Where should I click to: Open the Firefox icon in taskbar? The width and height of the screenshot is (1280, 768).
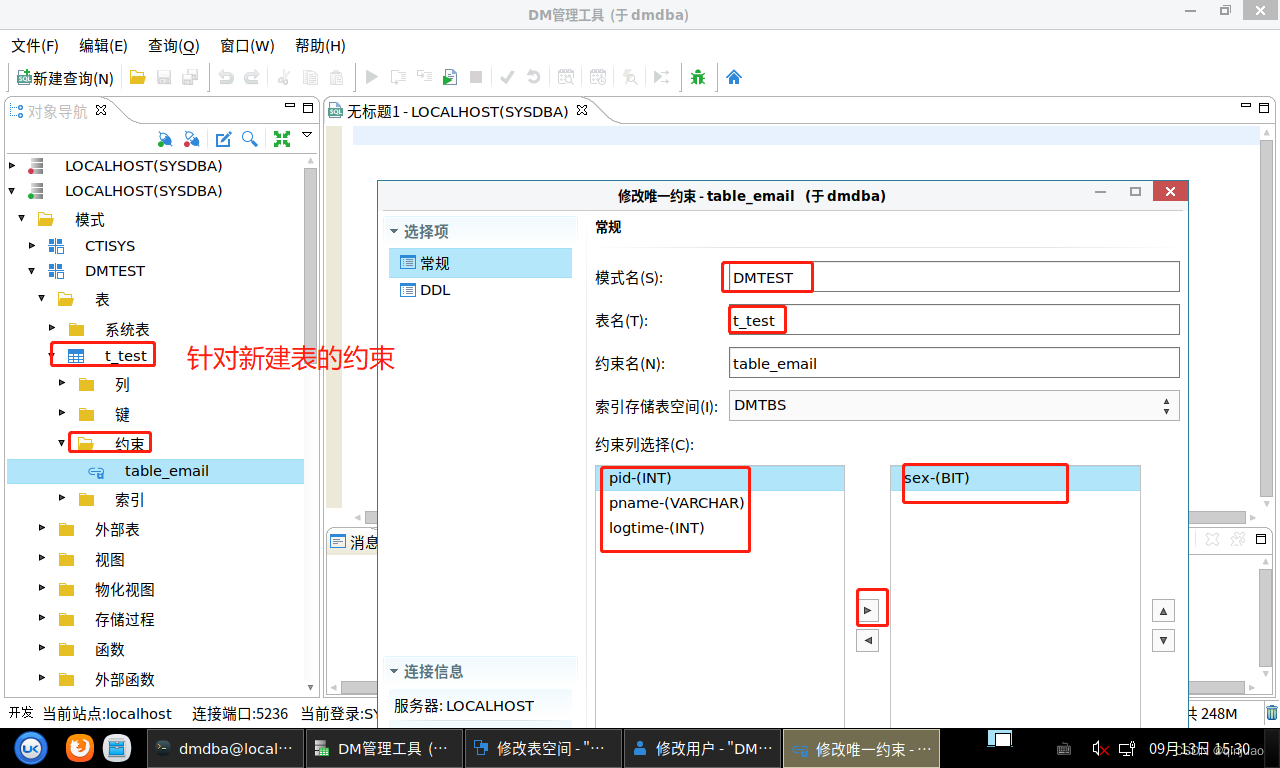click(x=79, y=748)
